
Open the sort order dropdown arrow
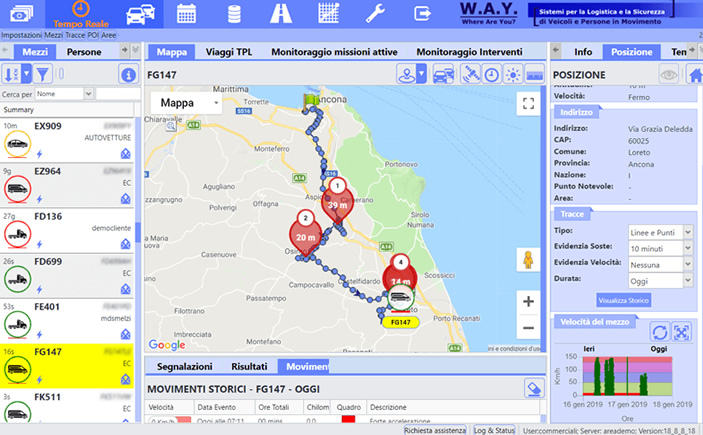tap(26, 74)
